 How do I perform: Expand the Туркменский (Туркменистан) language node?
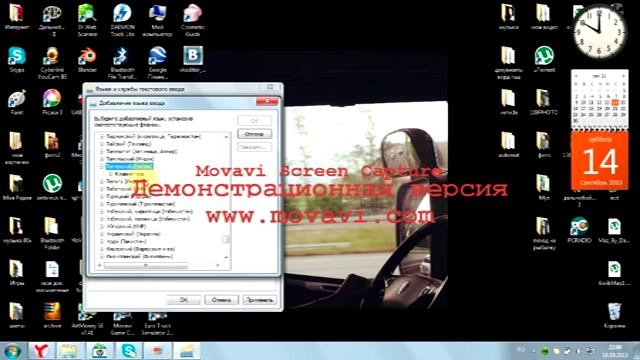tap(101, 204)
